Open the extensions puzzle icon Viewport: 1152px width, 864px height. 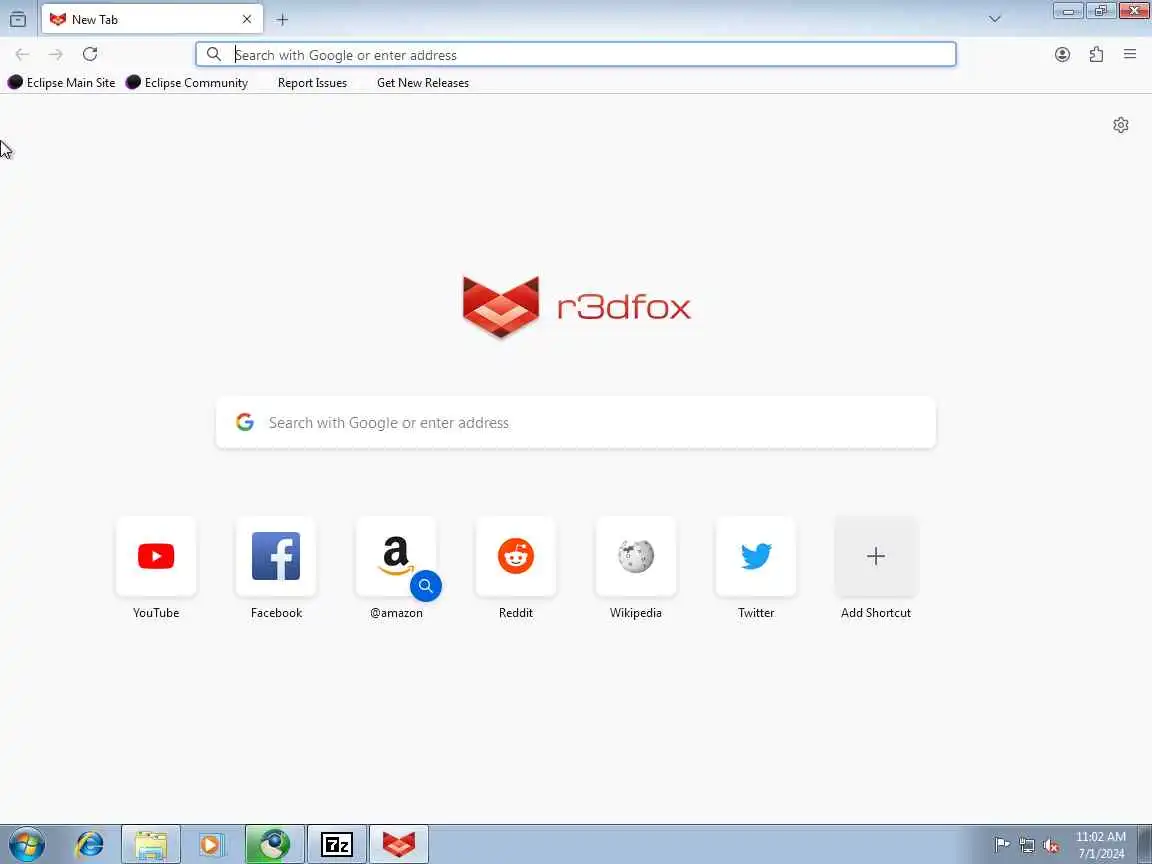coord(1096,54)
